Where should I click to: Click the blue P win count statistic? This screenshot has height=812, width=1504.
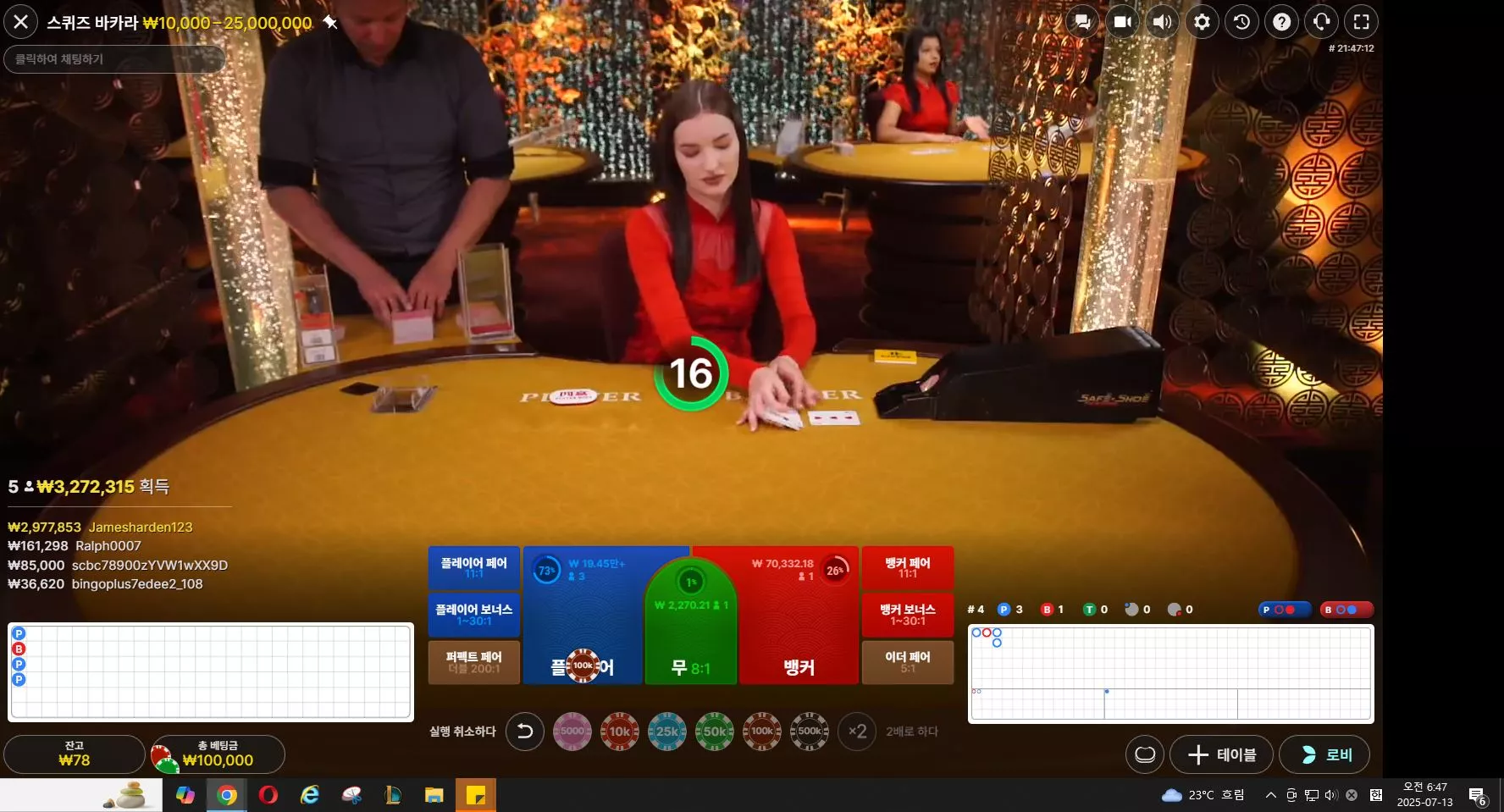[1010, 610]
